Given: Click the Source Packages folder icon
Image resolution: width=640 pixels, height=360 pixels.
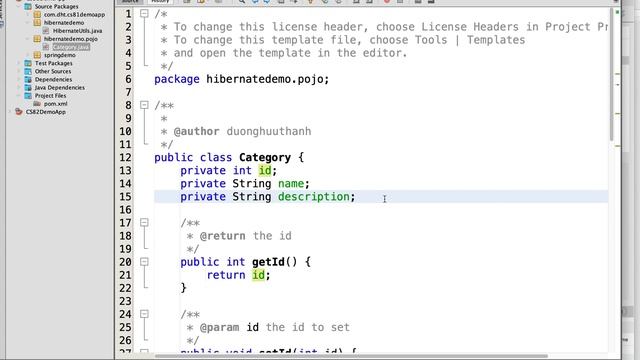Looking at the screenshot, I should pyautogui.click(x=28, y=7).
